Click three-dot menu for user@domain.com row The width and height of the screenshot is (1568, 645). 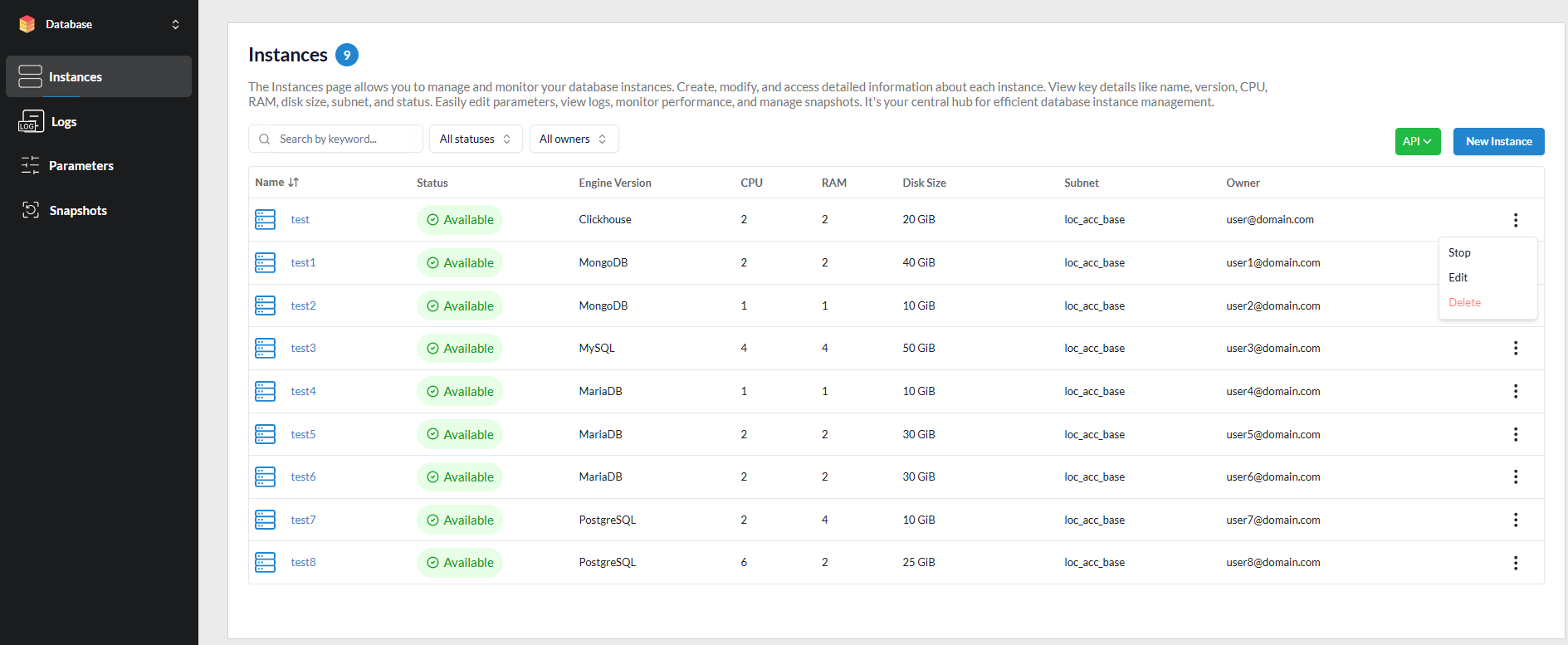pyautogui.click(x=1515, y=220)
